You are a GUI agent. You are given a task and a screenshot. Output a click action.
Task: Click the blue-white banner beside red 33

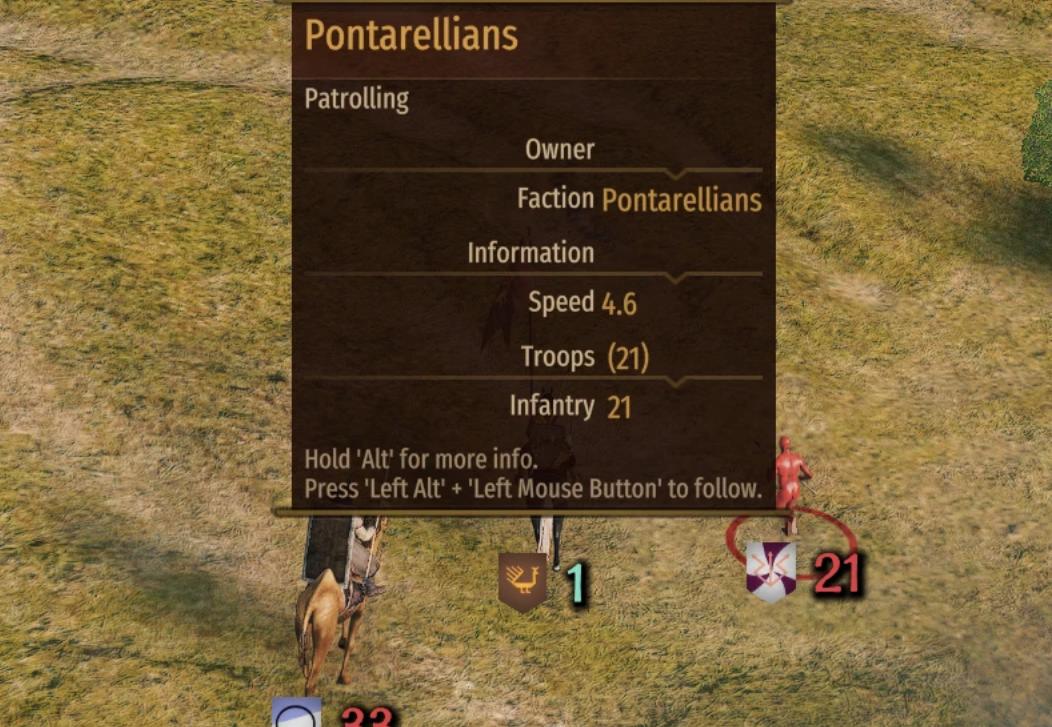296,712
